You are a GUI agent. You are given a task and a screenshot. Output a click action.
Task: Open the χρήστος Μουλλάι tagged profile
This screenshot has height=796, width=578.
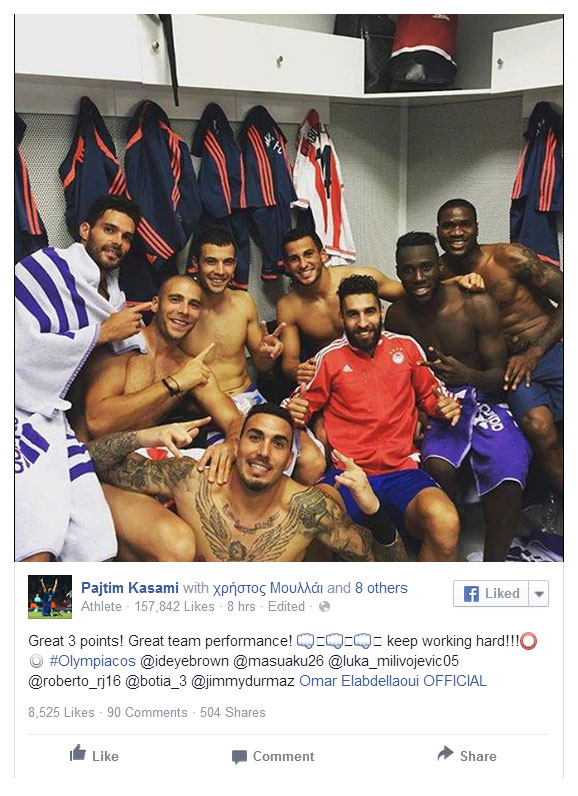(x=268, y=588)
